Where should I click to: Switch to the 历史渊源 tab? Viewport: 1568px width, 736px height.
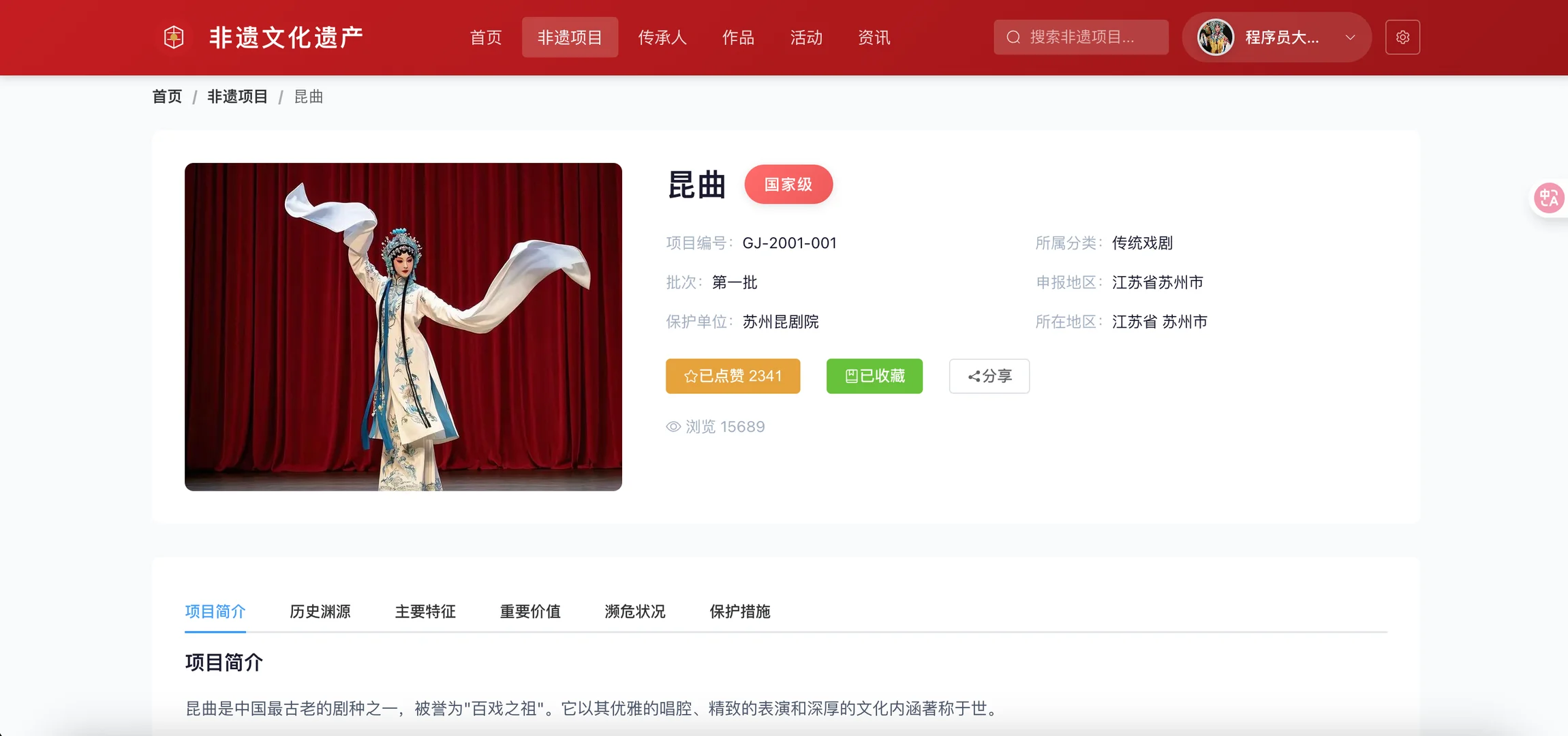point(320,611)
